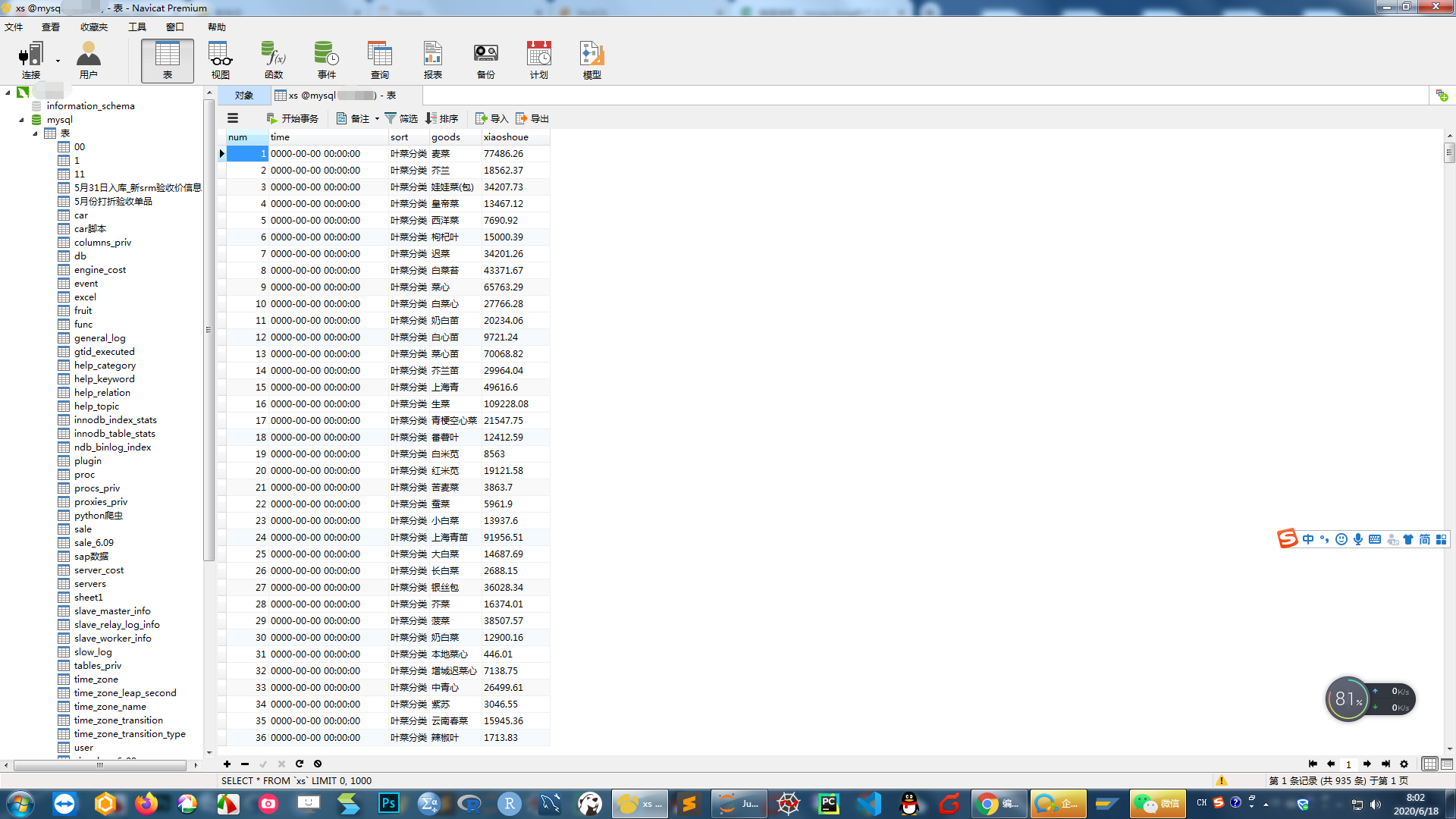Select the sale_6.09 table in tree
This screenshot has width=1456, height=819.
(93, 542)
